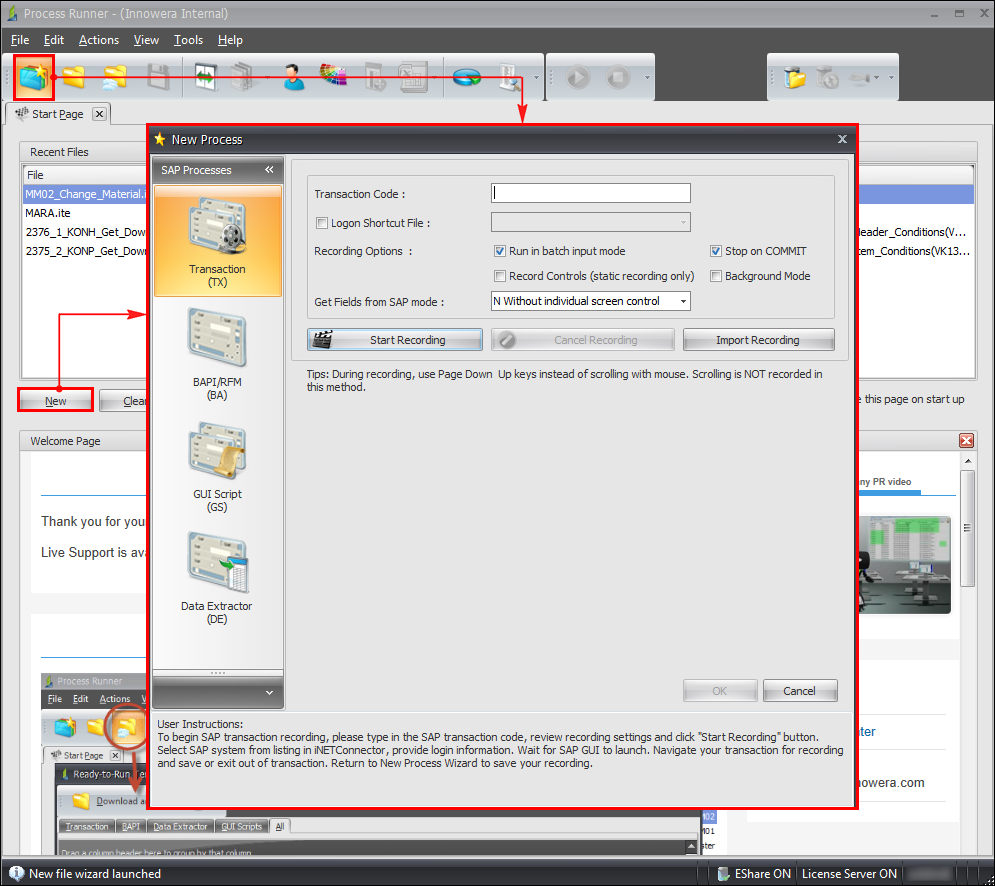
Task: Click the green arrows mapping icon
Action: pos(206,77)
